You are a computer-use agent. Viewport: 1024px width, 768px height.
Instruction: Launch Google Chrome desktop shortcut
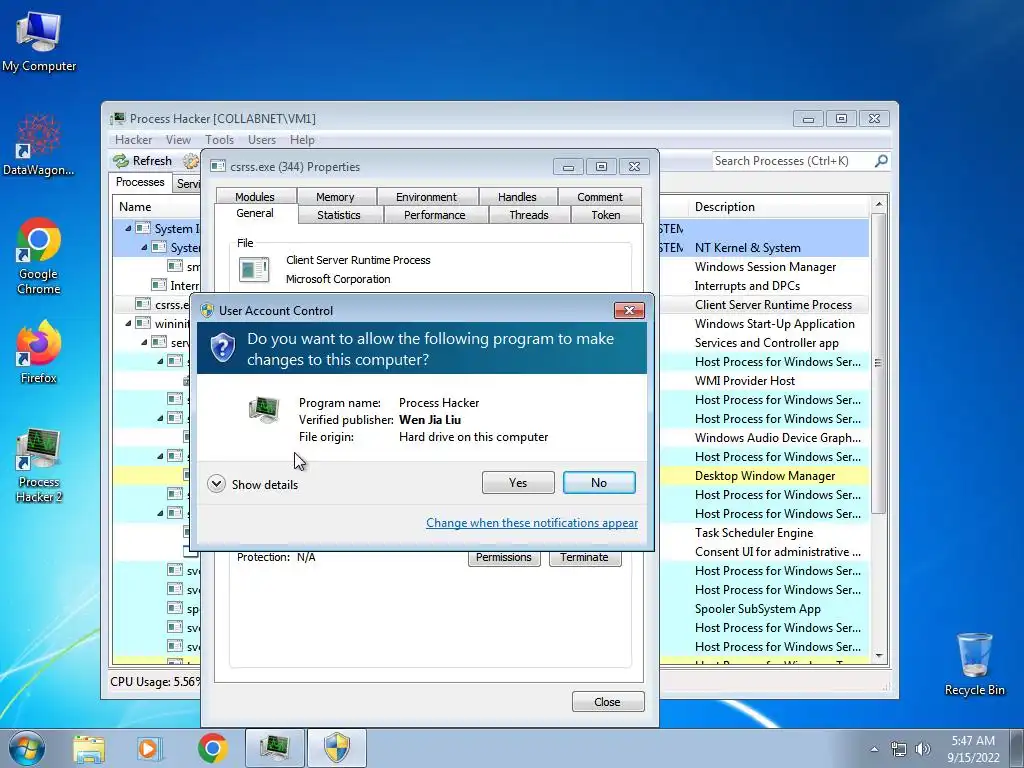tap(39, 256)
